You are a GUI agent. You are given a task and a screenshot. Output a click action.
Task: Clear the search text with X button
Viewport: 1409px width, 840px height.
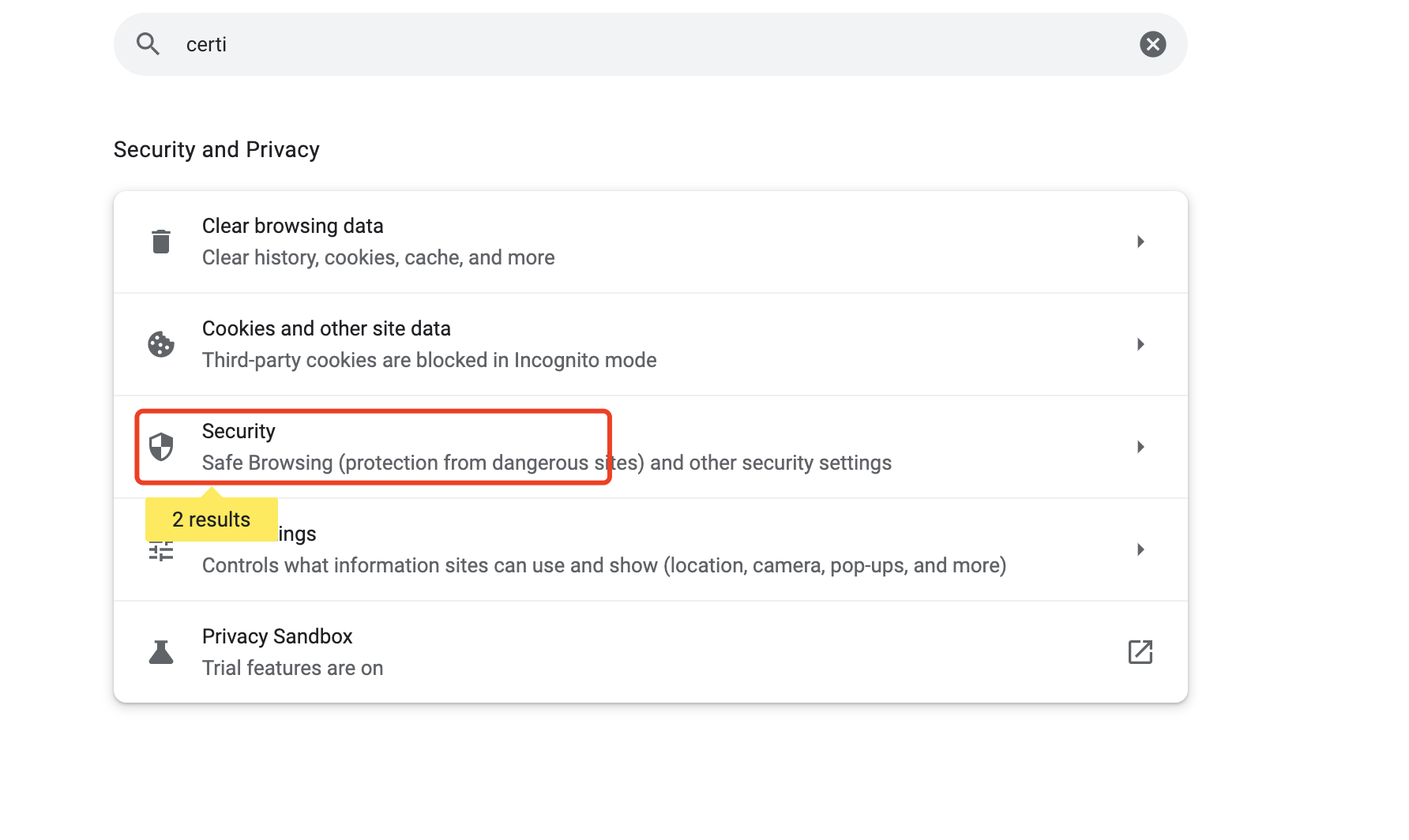pos(1152,44)
